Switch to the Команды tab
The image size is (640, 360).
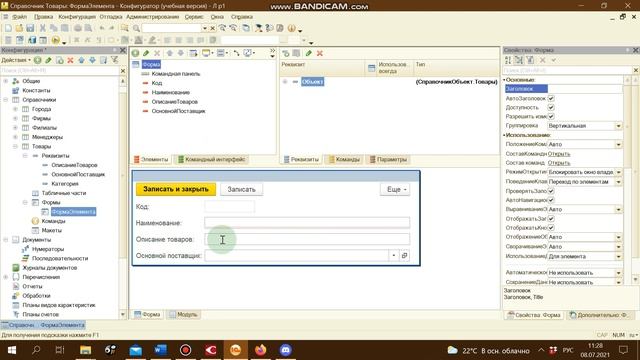click(x=344, y=160)
